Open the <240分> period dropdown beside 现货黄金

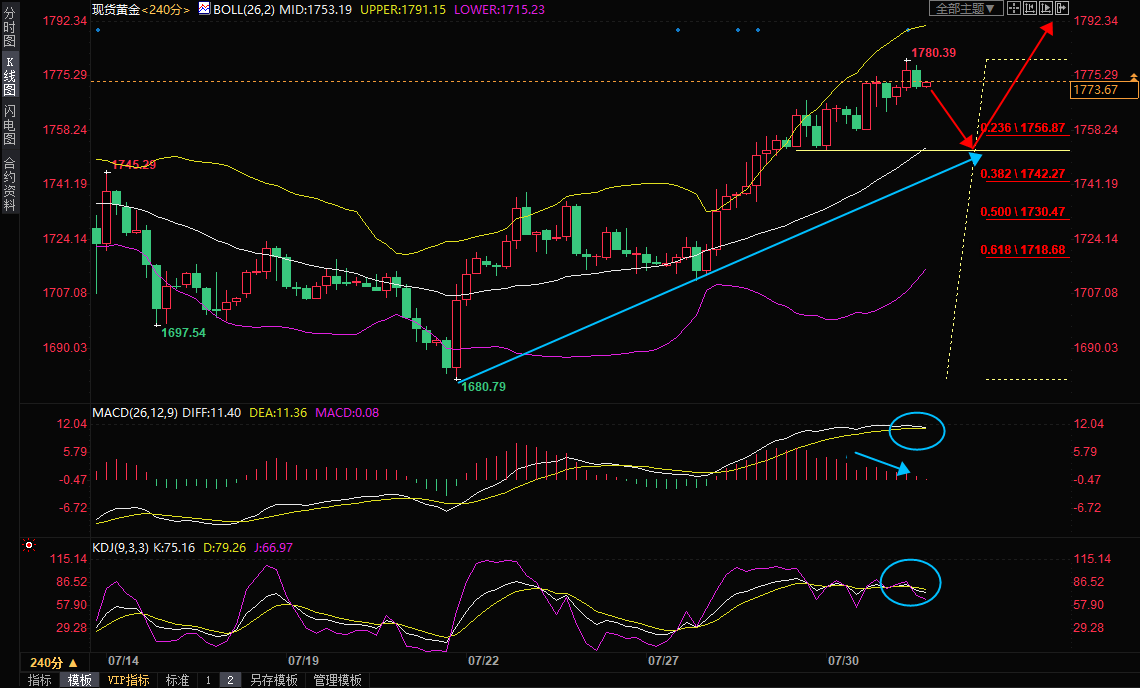click(x=166, y=8)
